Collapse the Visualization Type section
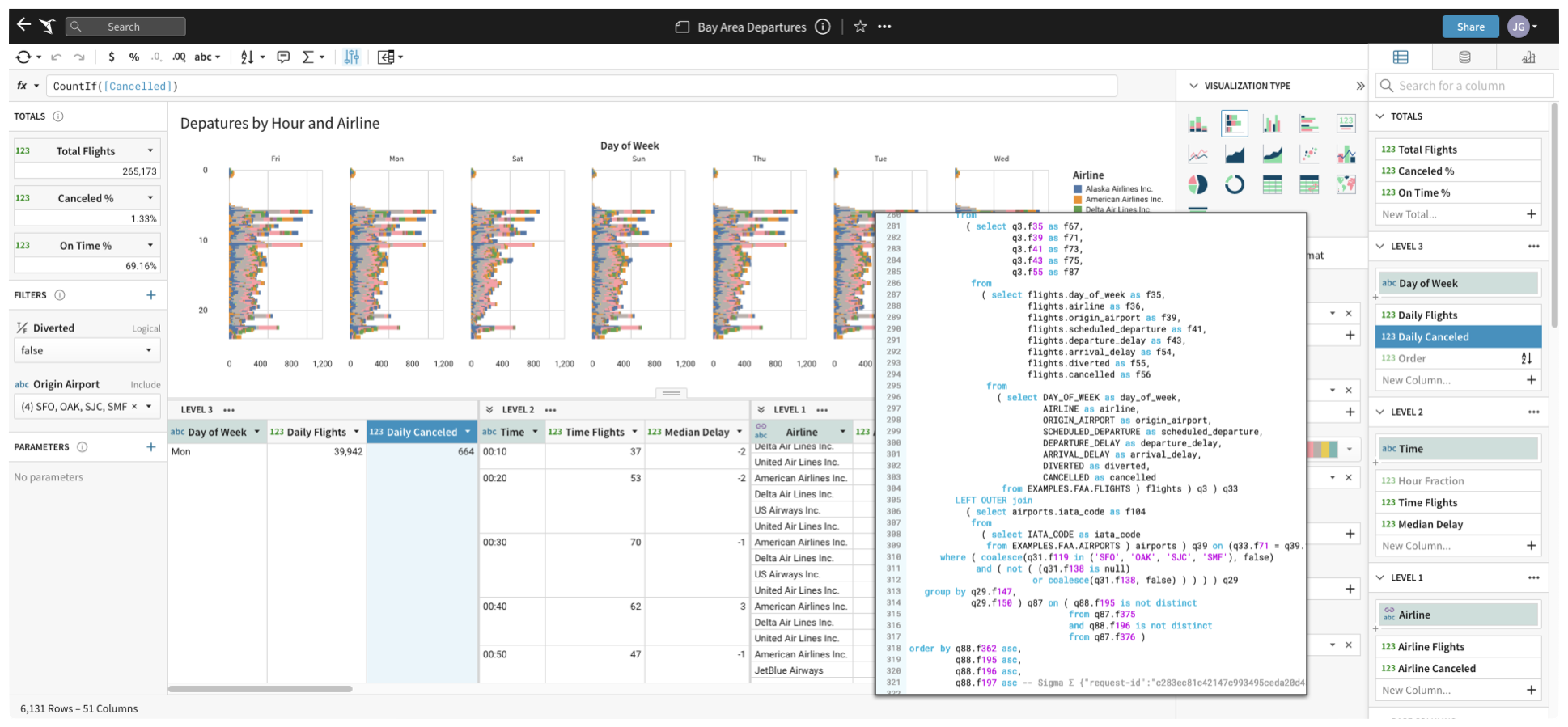Viewport: 1568px width, 727px height. tap(1193, 86)
